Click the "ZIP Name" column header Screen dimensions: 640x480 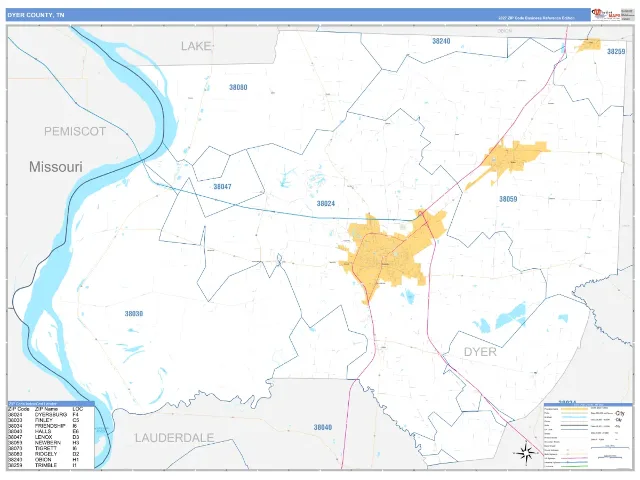click(46, 409)
